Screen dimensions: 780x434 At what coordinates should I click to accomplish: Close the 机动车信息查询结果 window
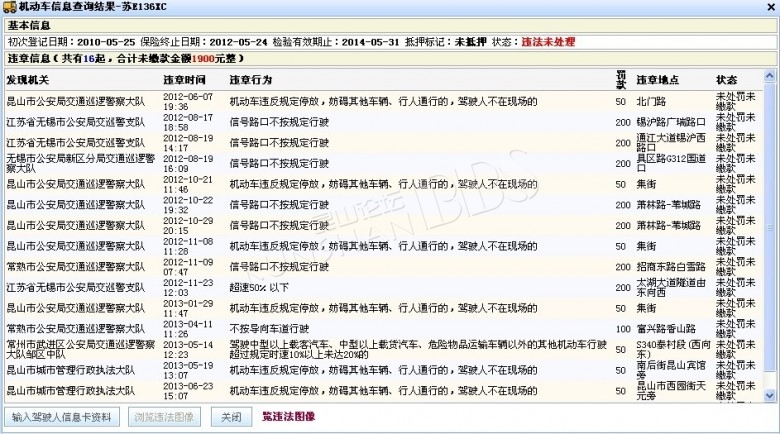[x=766, y=7]
